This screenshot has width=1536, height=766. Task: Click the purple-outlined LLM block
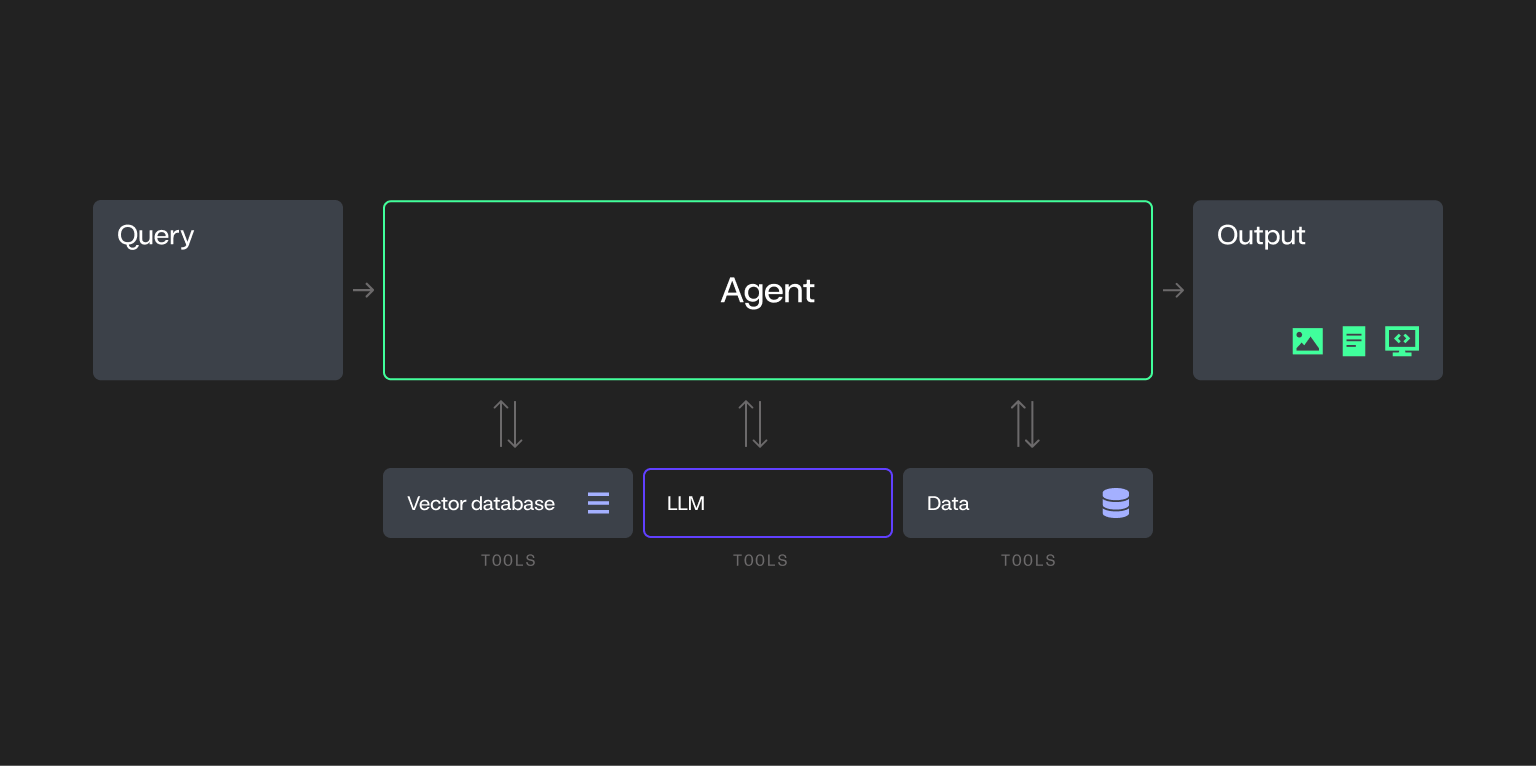click(x=768, y=503)
